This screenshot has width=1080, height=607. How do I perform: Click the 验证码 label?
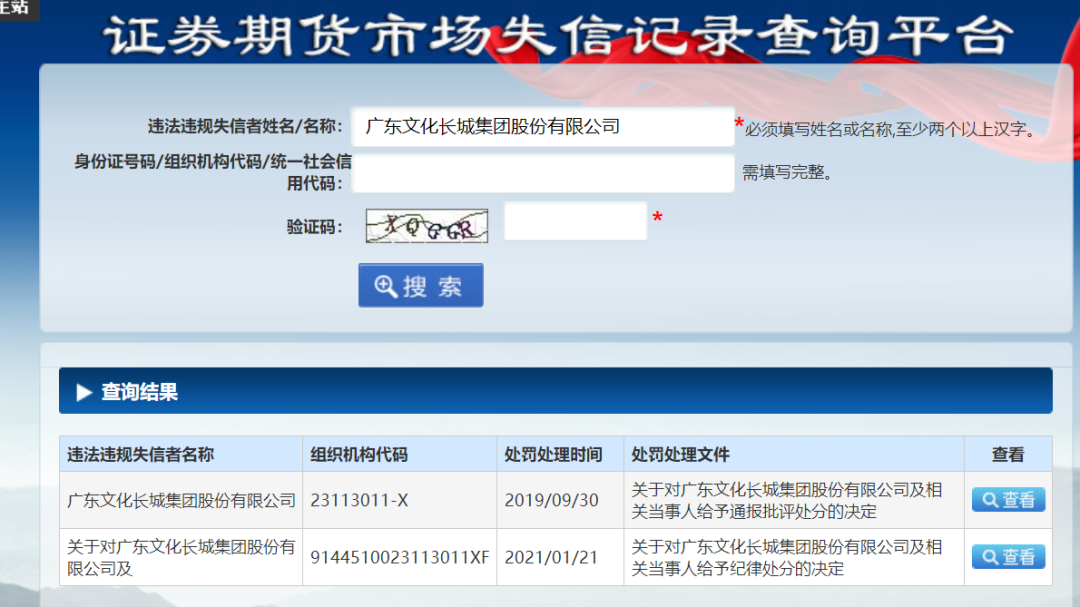tap(314, 227)
